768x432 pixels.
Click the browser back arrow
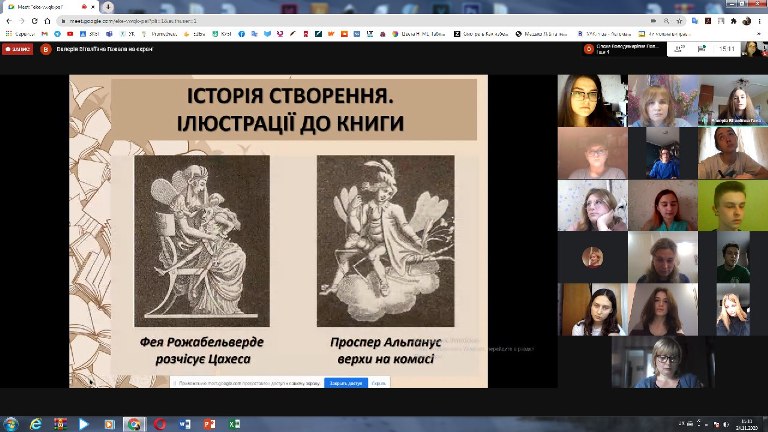coord(10,20)
